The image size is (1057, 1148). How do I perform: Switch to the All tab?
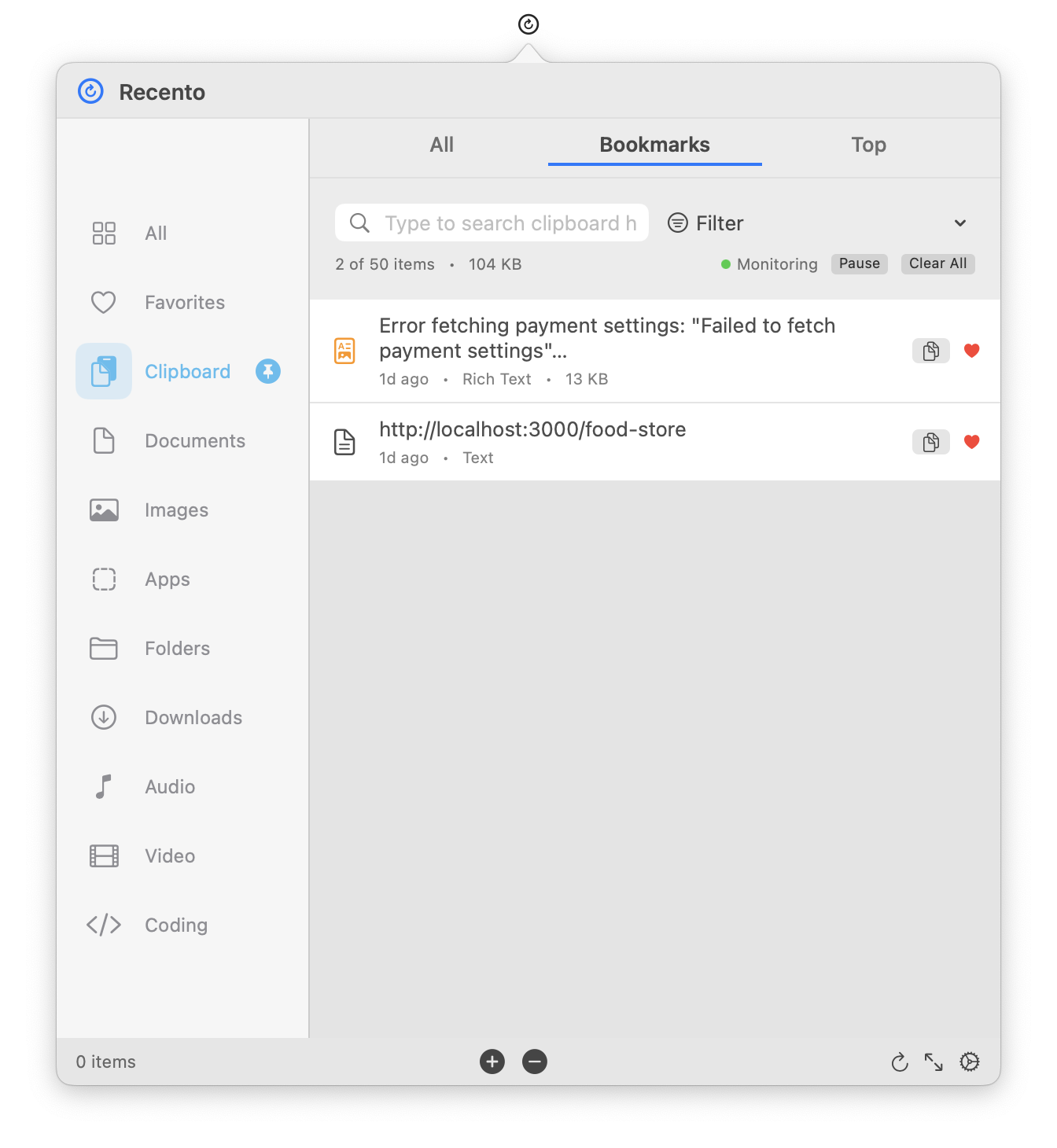coord(441,145)
